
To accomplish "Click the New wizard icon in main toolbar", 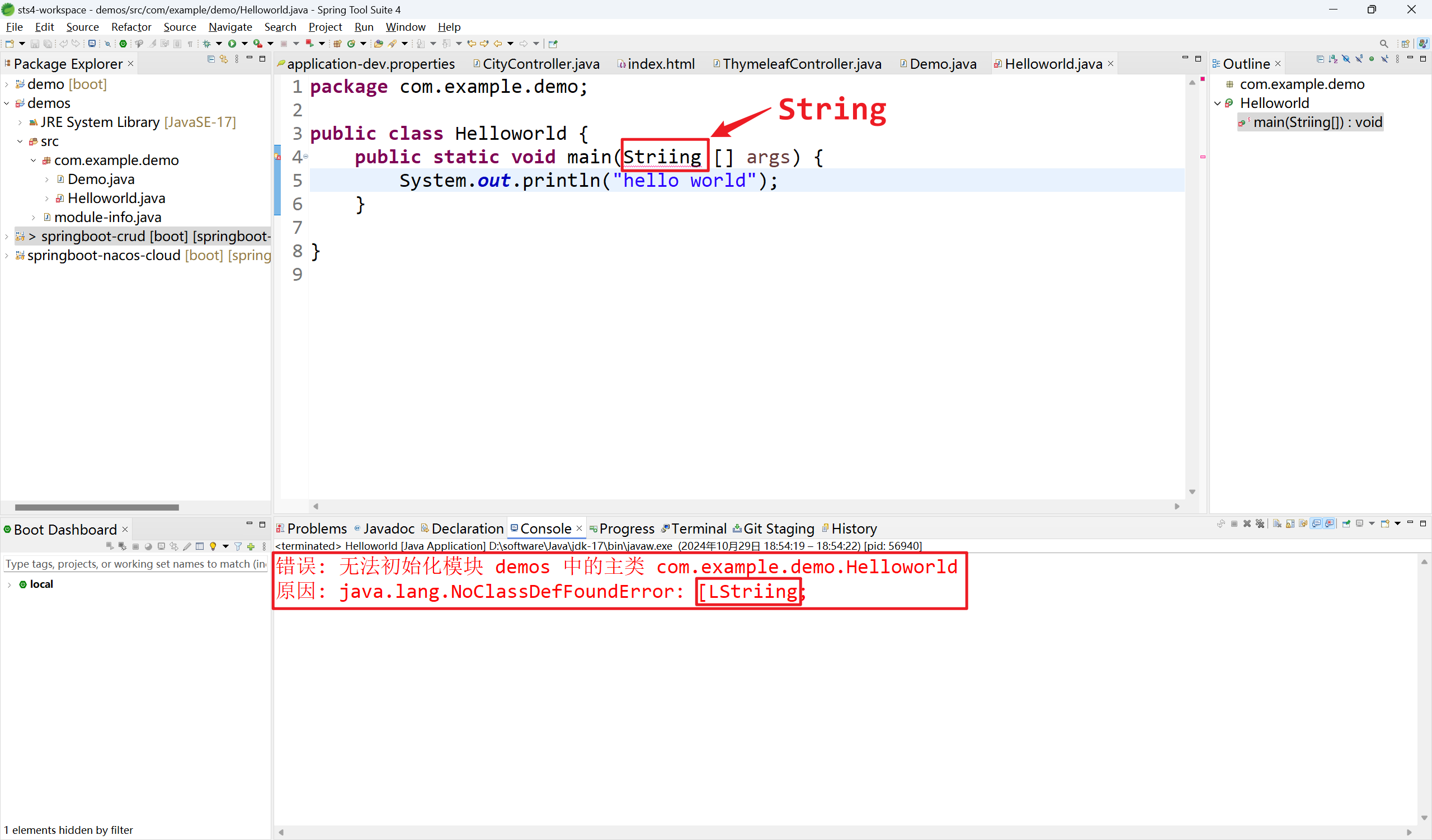I will click(10, 44).
